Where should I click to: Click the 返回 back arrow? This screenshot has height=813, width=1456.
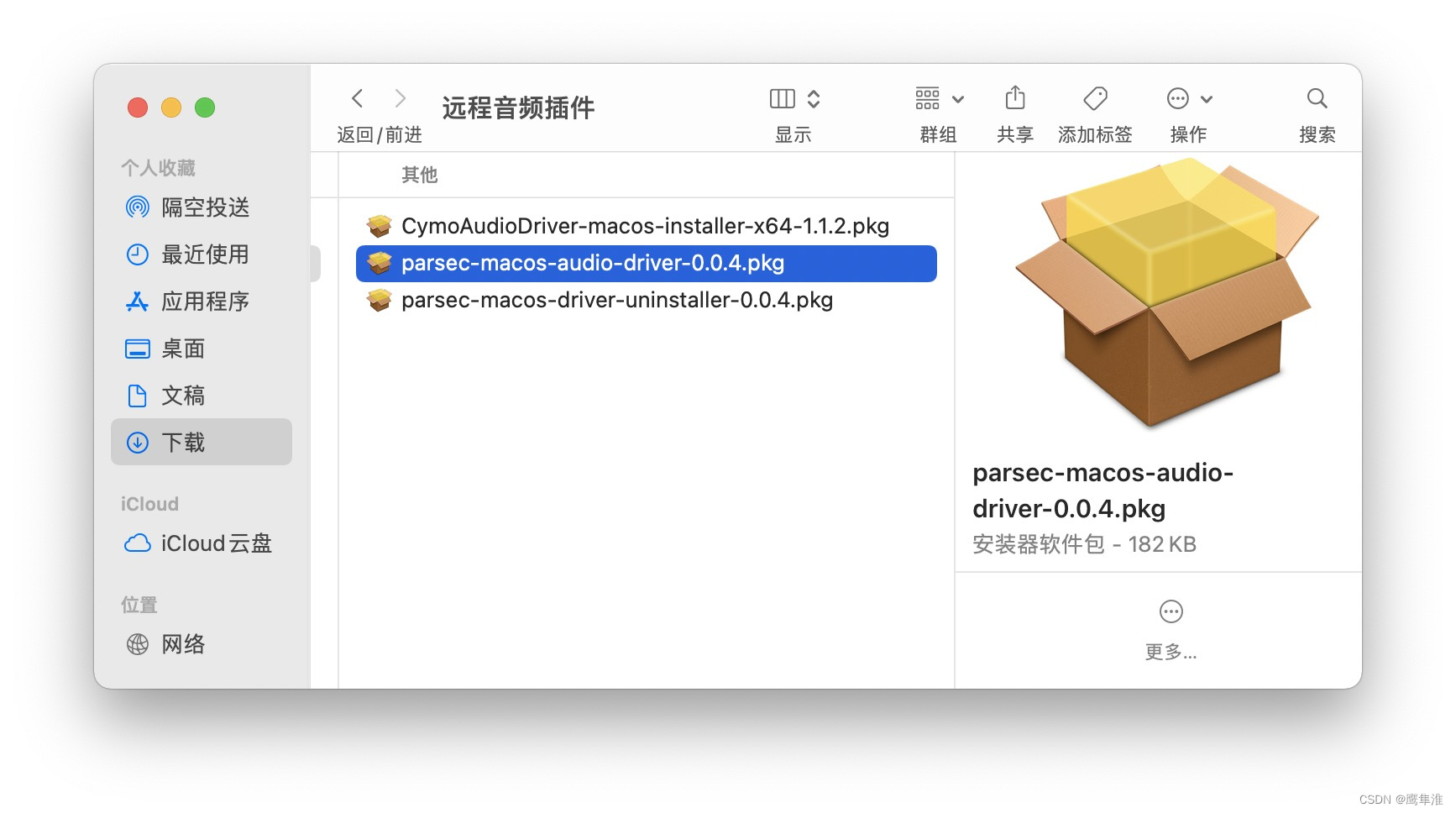(x=358, y=98)
